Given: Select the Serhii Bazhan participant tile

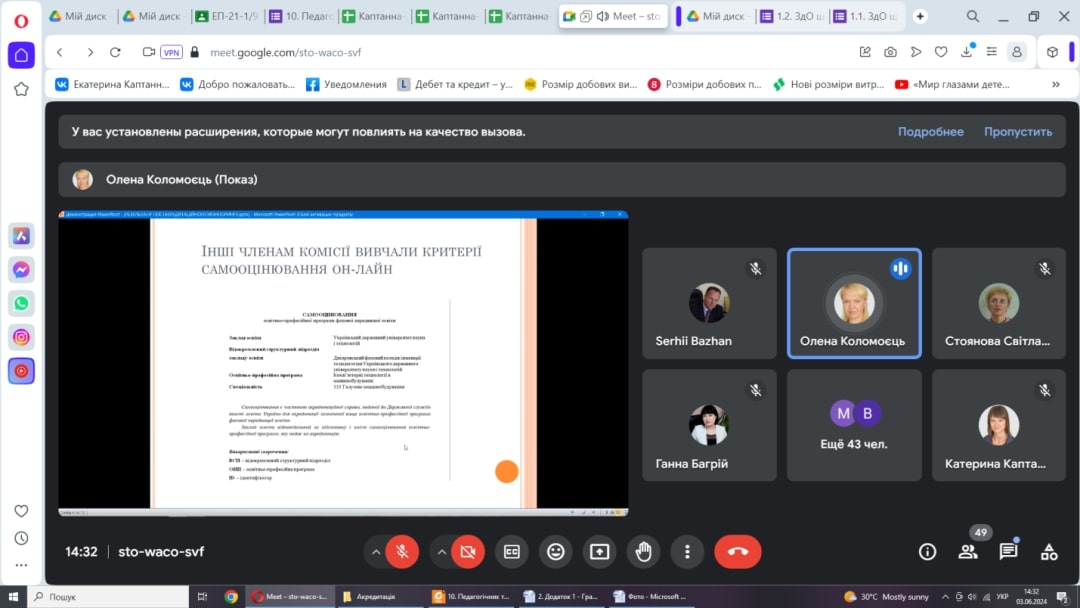Looking at the screenshot, I should (709, 304).
